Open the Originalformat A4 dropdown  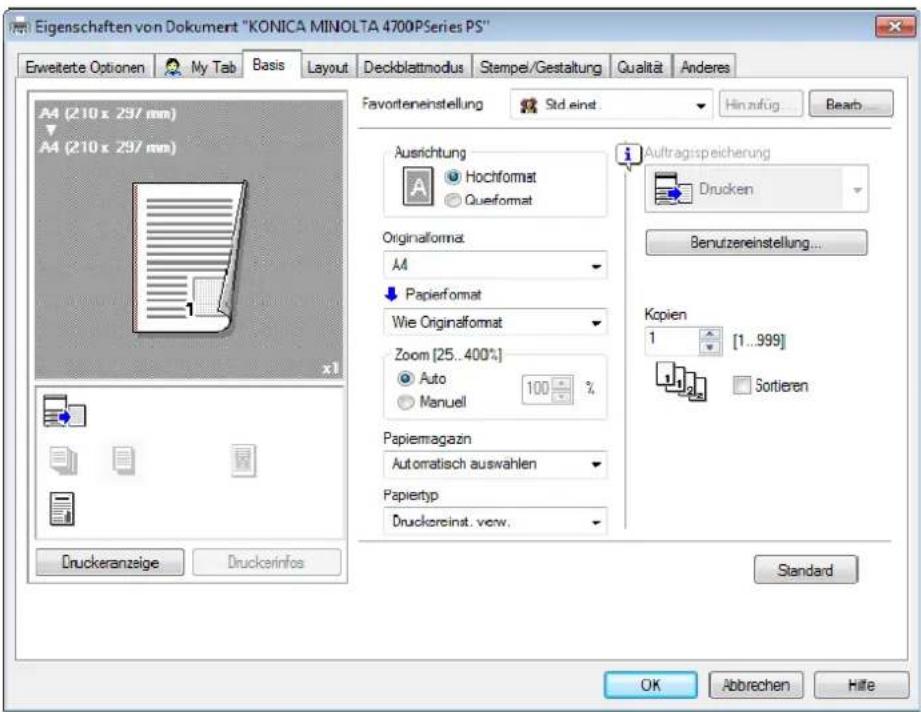(495, 266)
